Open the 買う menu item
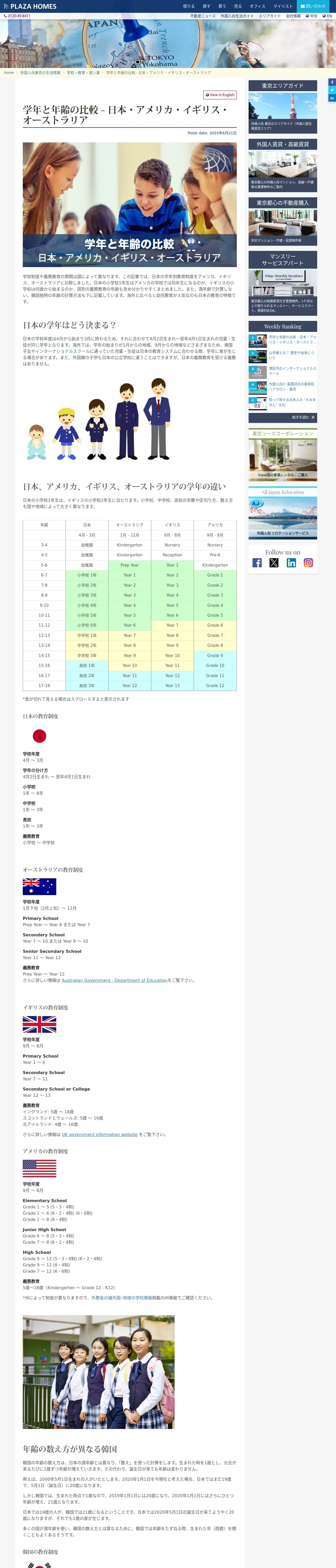Screen dimensions: 336x1568 pyautogui.click(x=222, y=6)
